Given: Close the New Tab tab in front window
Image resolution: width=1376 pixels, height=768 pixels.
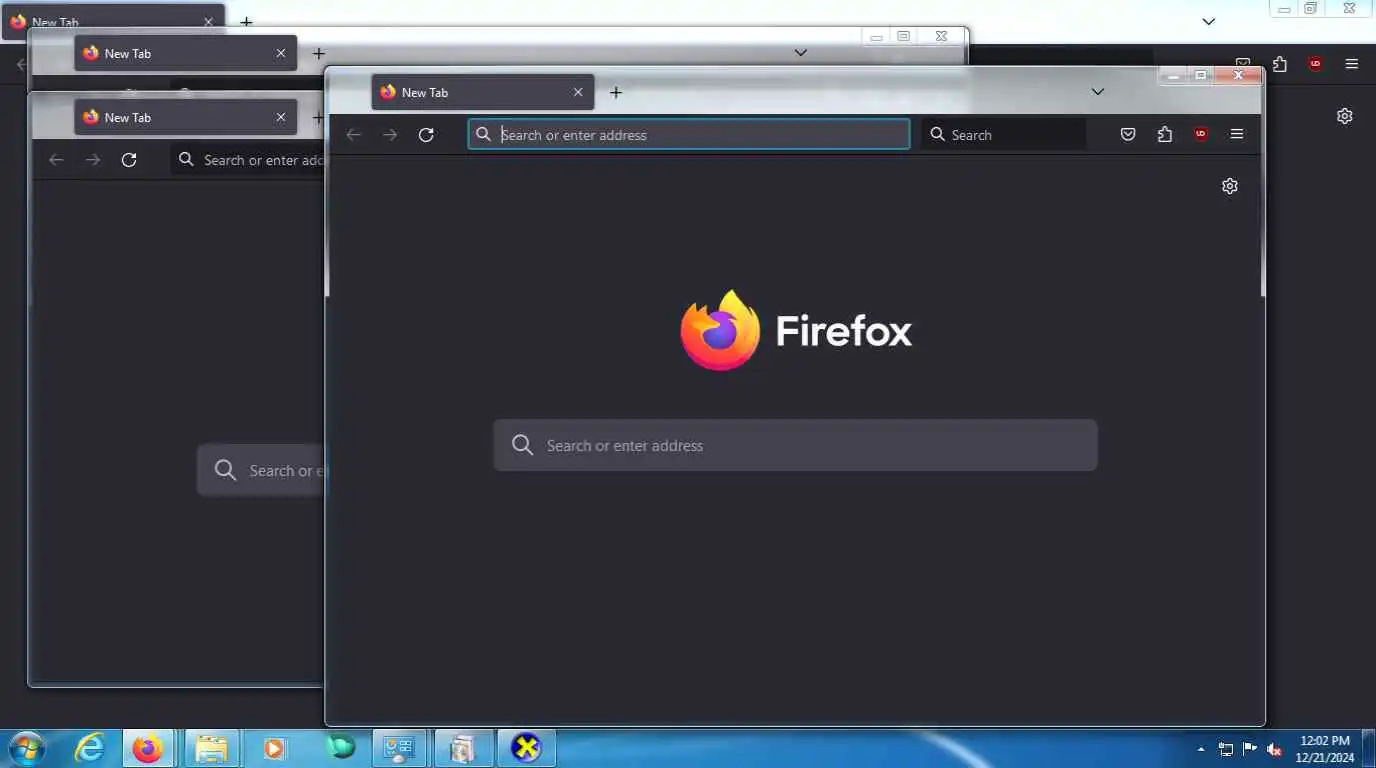Looking at the screenshot, I should [578, 92].
